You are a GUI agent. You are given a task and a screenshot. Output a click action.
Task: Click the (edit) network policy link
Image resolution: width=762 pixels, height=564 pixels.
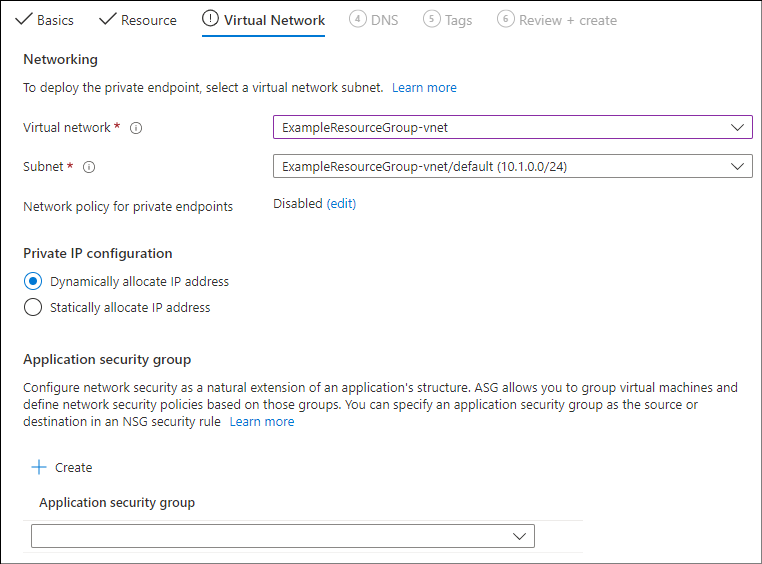click(341, 204)
